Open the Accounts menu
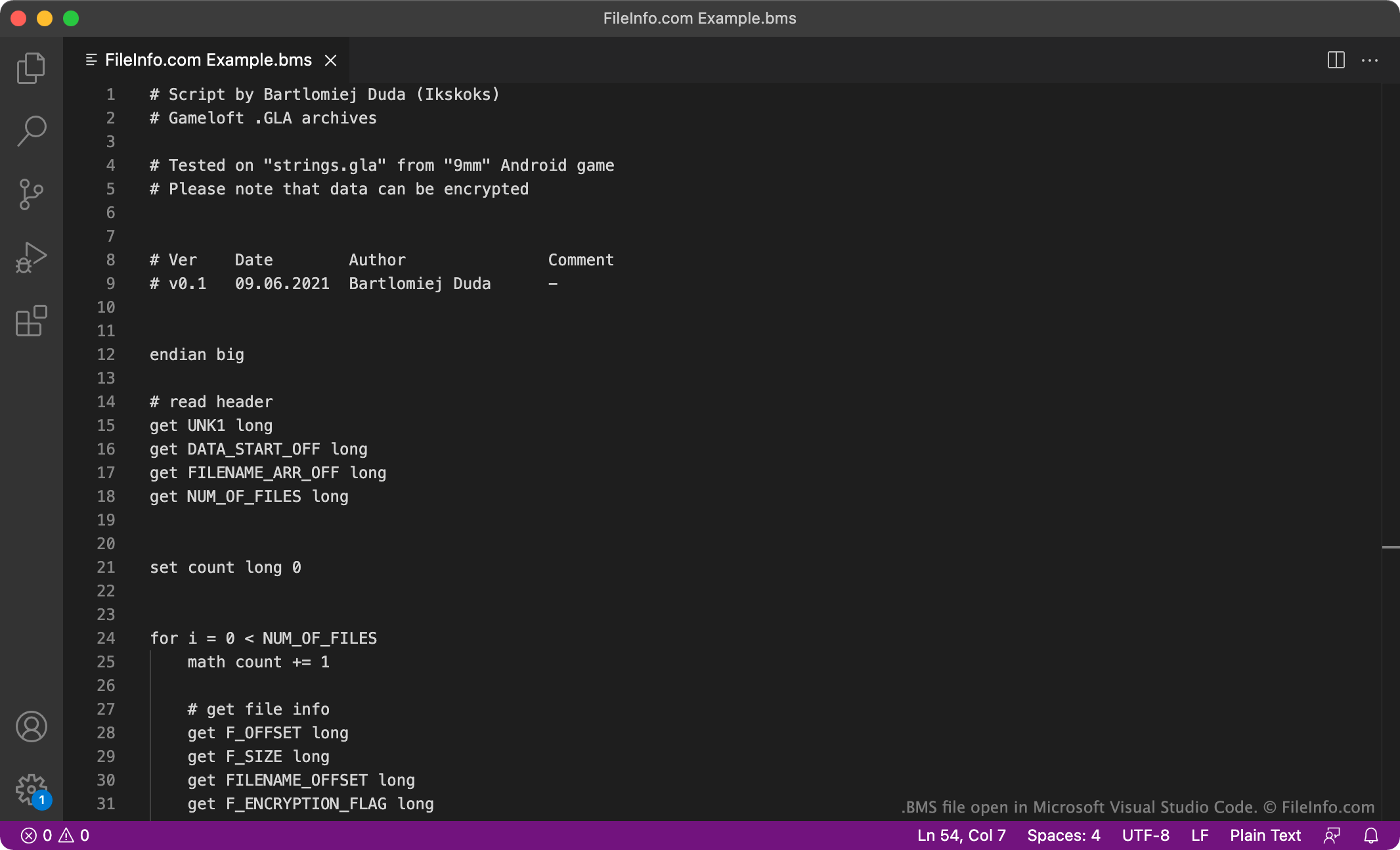 (31, 727)
